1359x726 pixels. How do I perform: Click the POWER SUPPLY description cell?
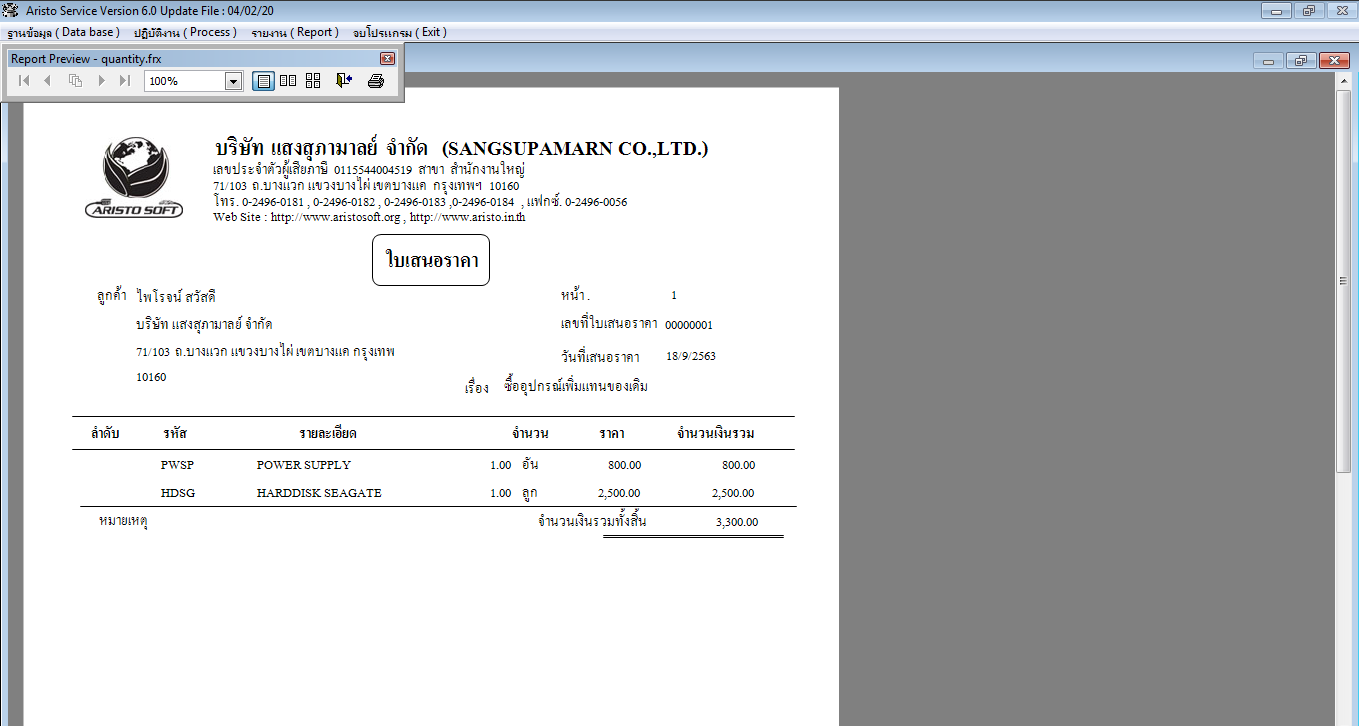304,465
